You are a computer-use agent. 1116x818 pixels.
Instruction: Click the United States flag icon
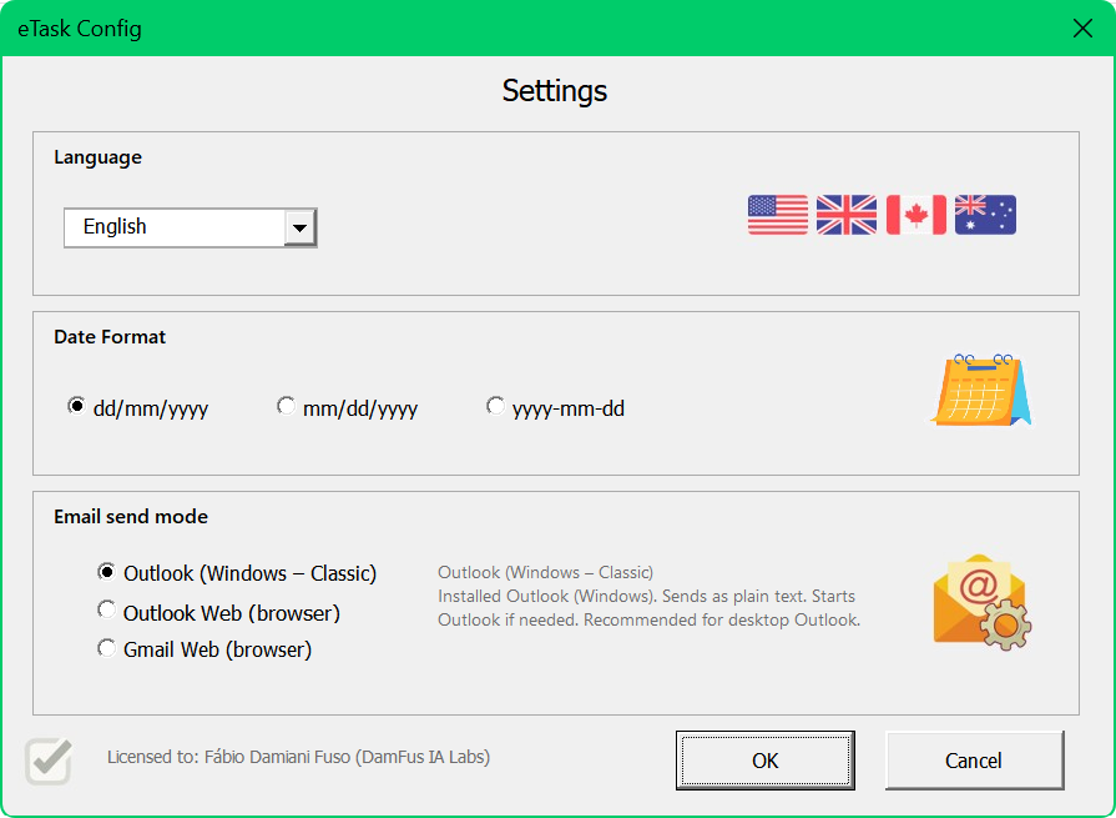pos(776,215)
